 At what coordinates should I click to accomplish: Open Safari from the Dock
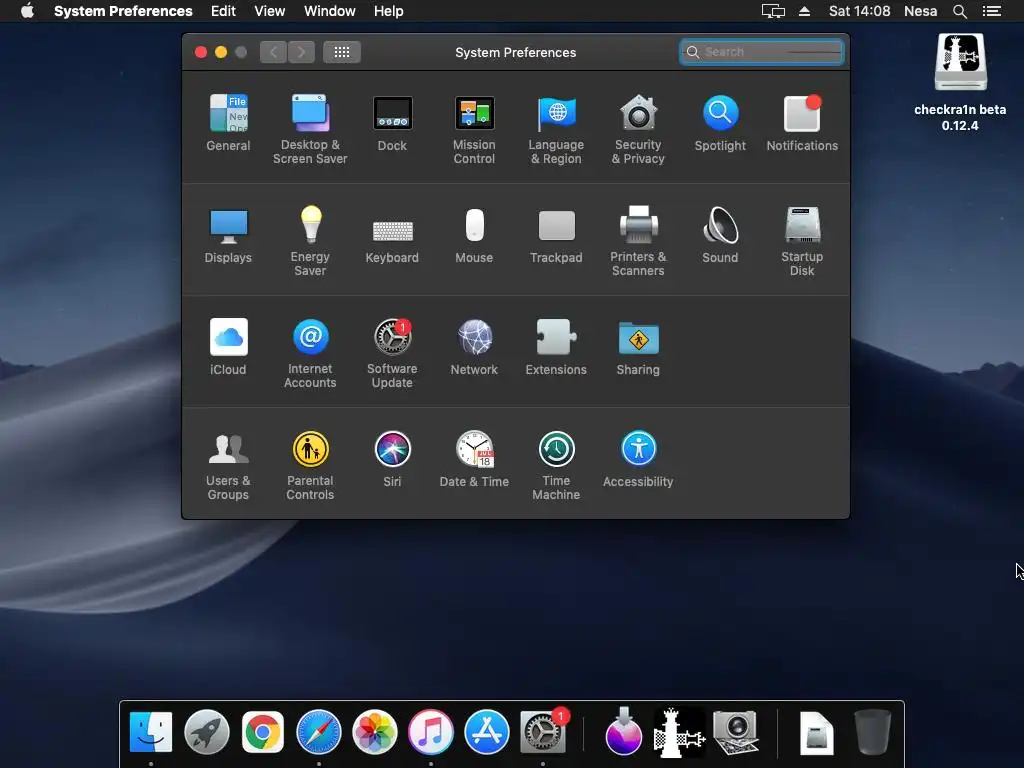tap(319, 732)
